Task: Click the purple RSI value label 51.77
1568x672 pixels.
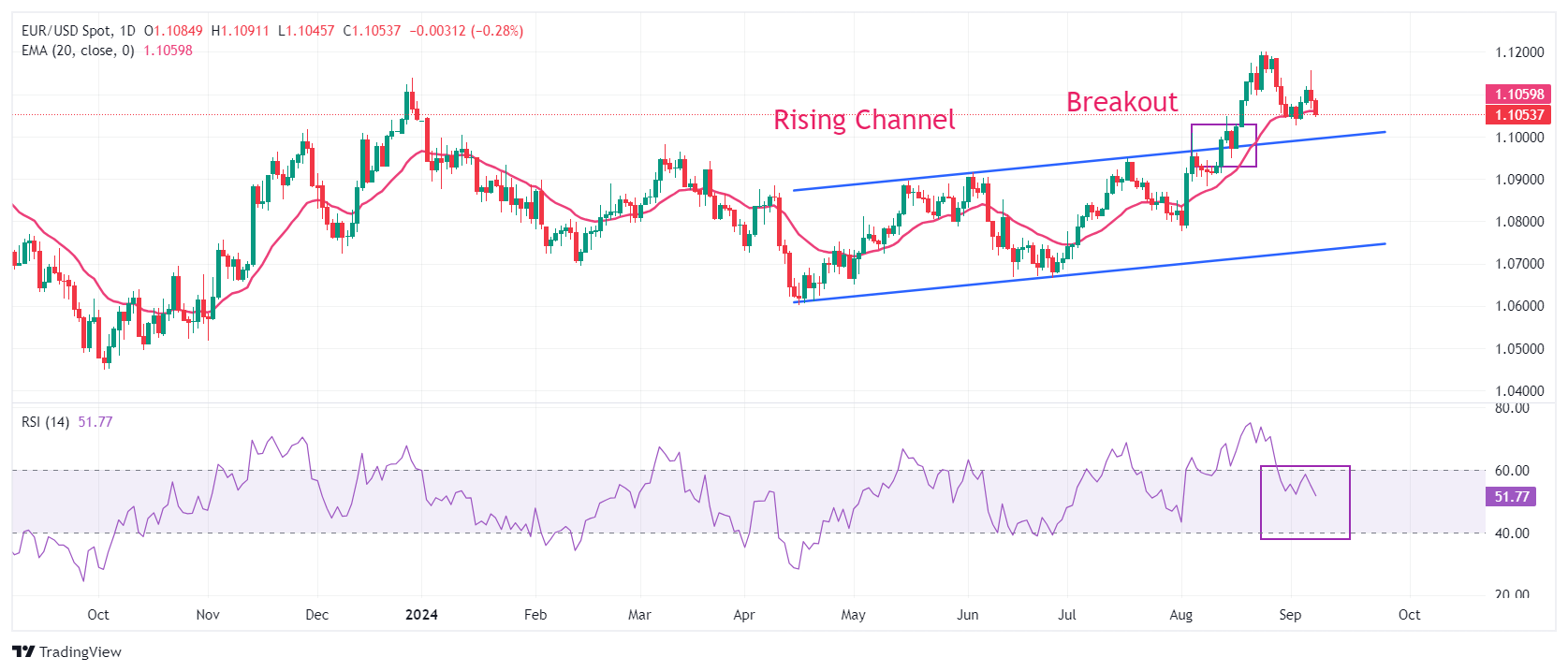Action: [1511, 497]
